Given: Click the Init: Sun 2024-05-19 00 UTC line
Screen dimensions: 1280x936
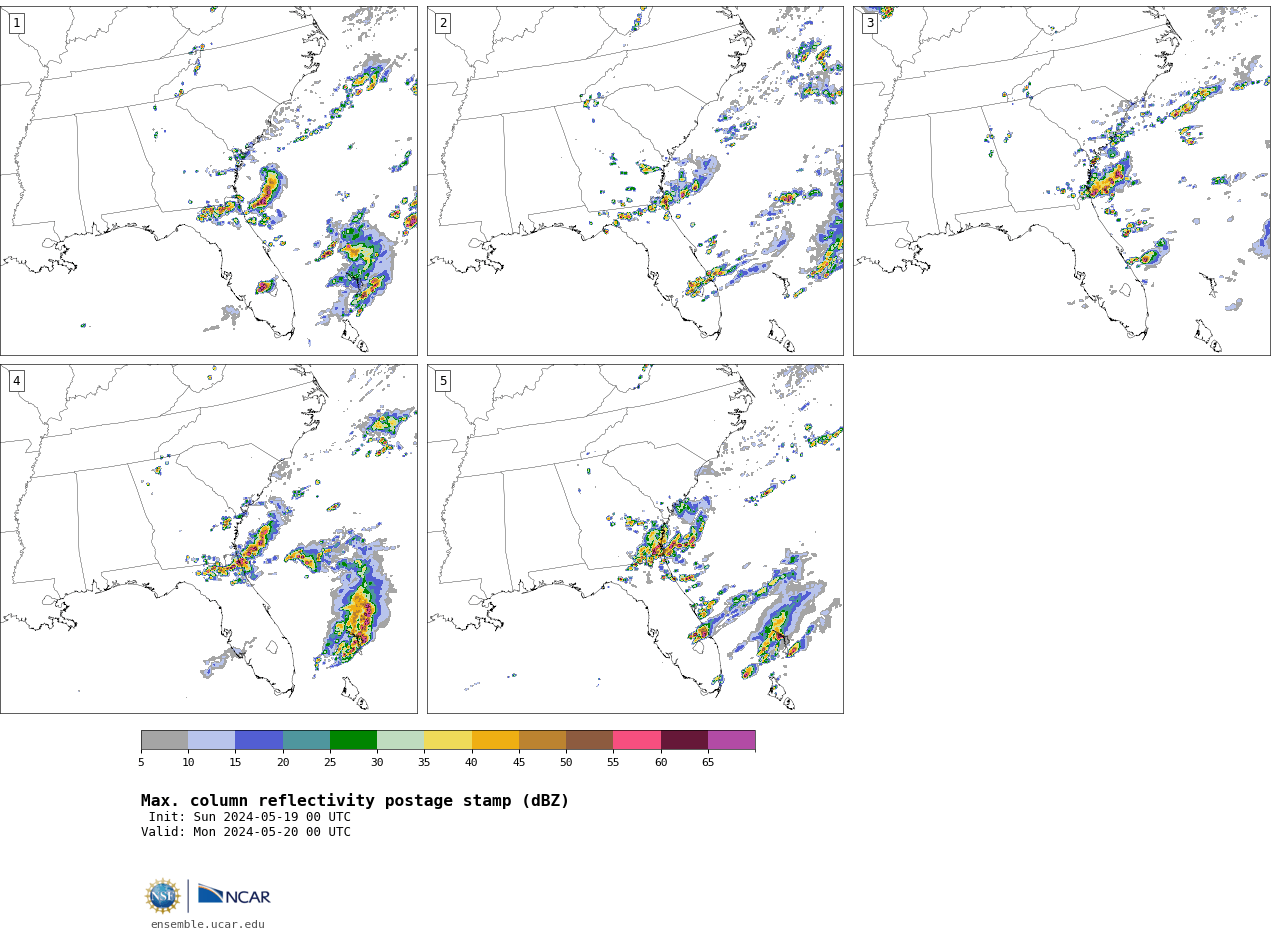Looking at the screenshot, I should (249, 817).
